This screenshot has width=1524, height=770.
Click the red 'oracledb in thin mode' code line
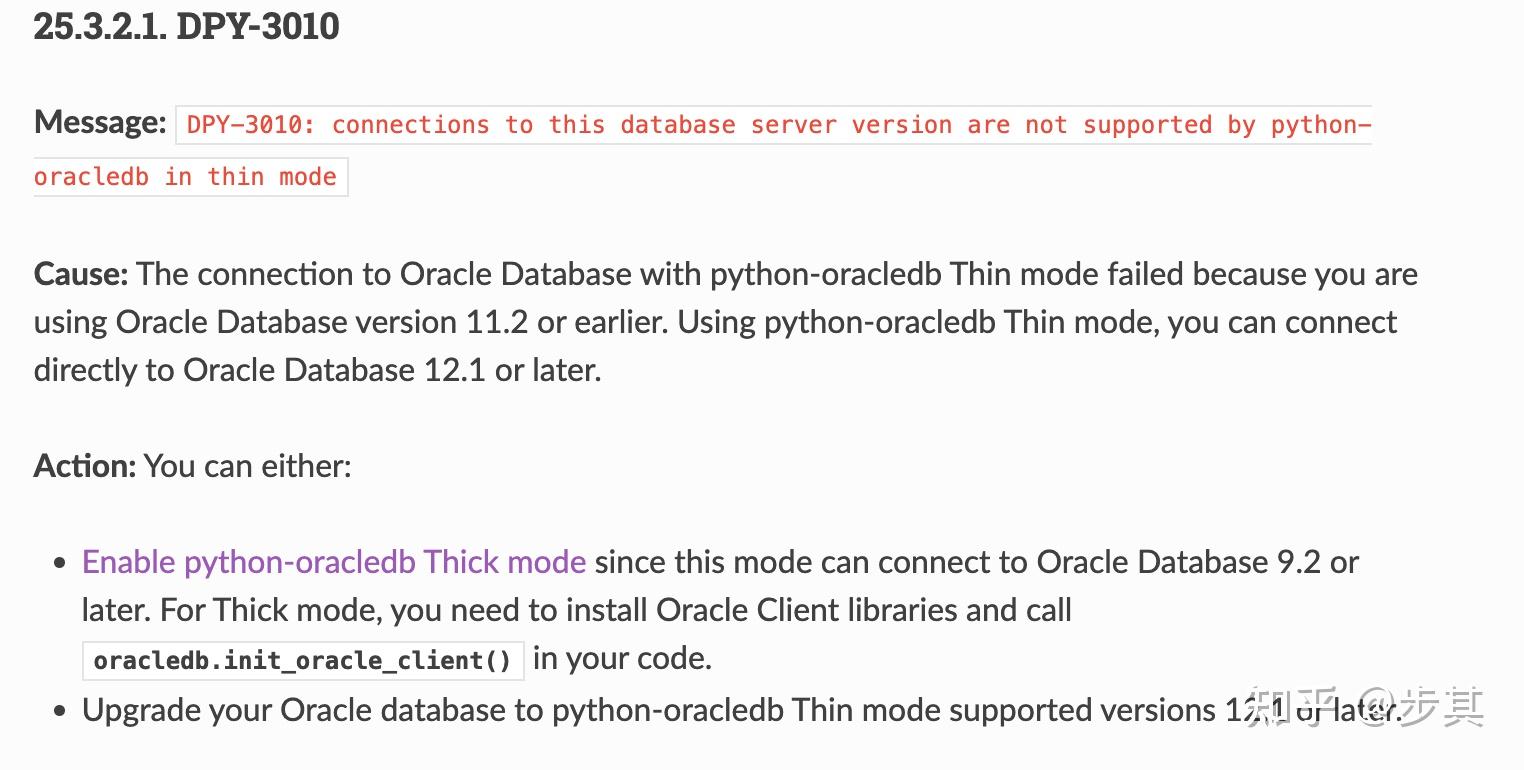[185, 177]
